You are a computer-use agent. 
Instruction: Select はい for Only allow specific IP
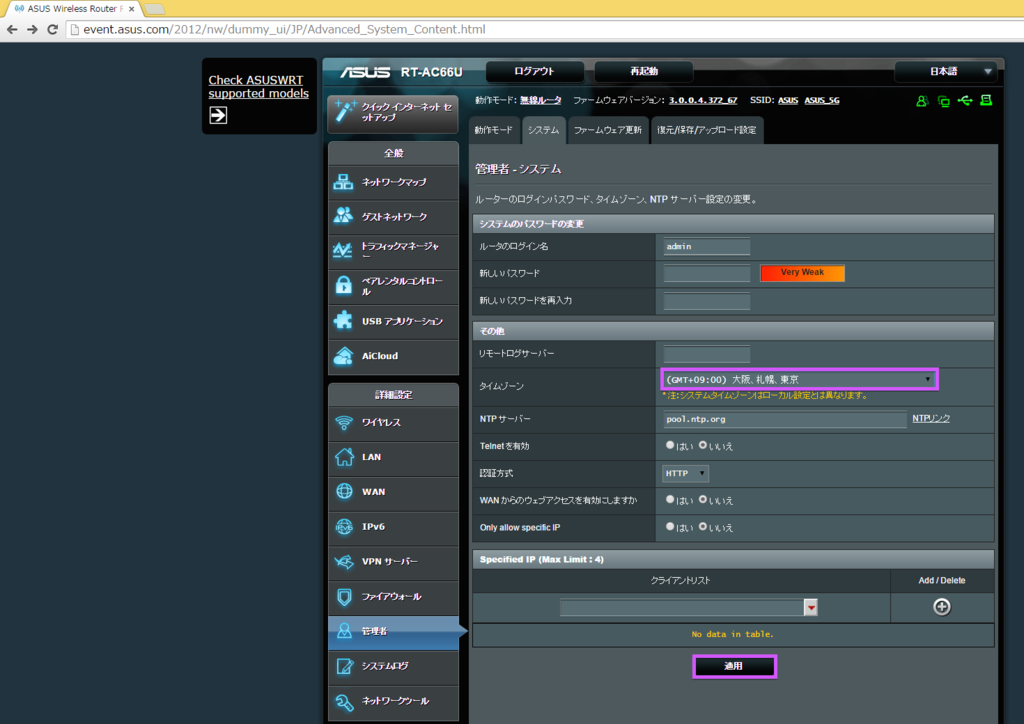click(x=670, y=526)
